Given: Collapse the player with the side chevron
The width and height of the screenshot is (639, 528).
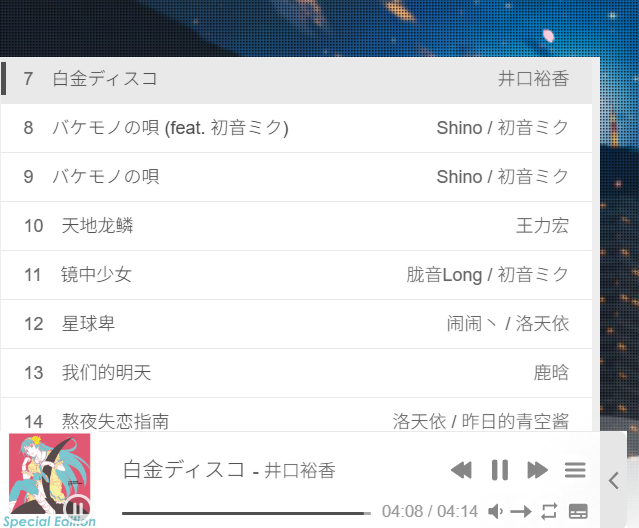Looking at the screenshot, I should click(614, 480).
